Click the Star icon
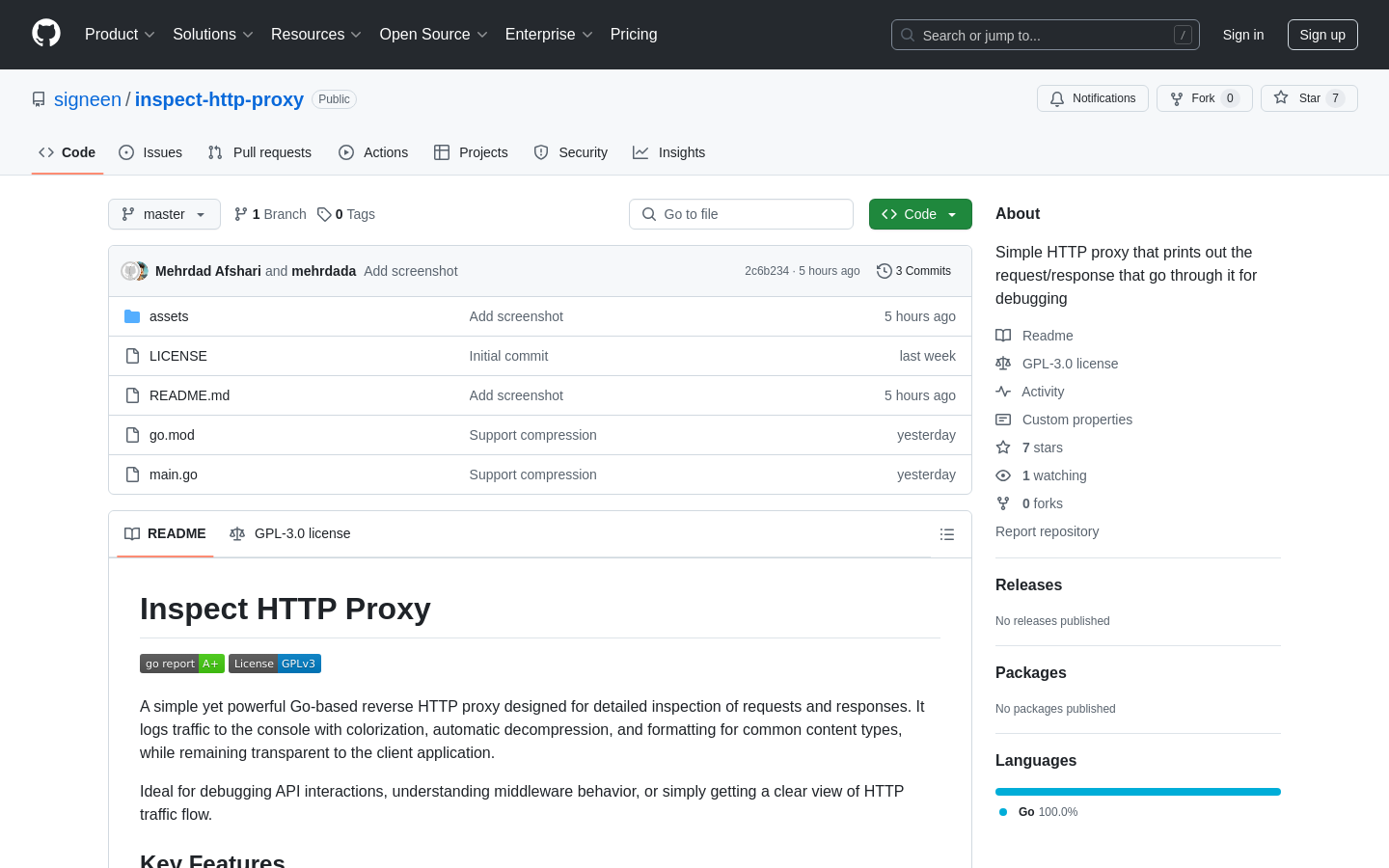Image resolution: width=1389 pixels, height=868 pixels. click(x=1281, y=97)
